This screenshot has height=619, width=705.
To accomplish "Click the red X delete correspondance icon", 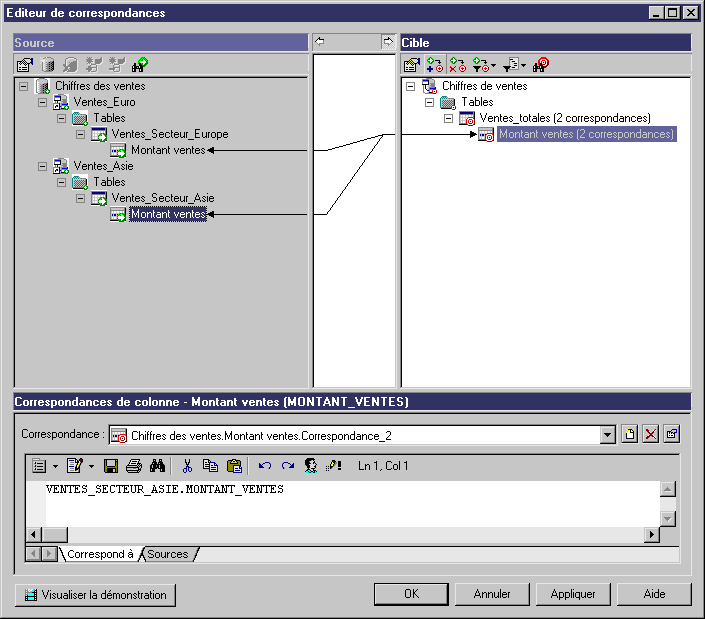I will pos(650,434).
